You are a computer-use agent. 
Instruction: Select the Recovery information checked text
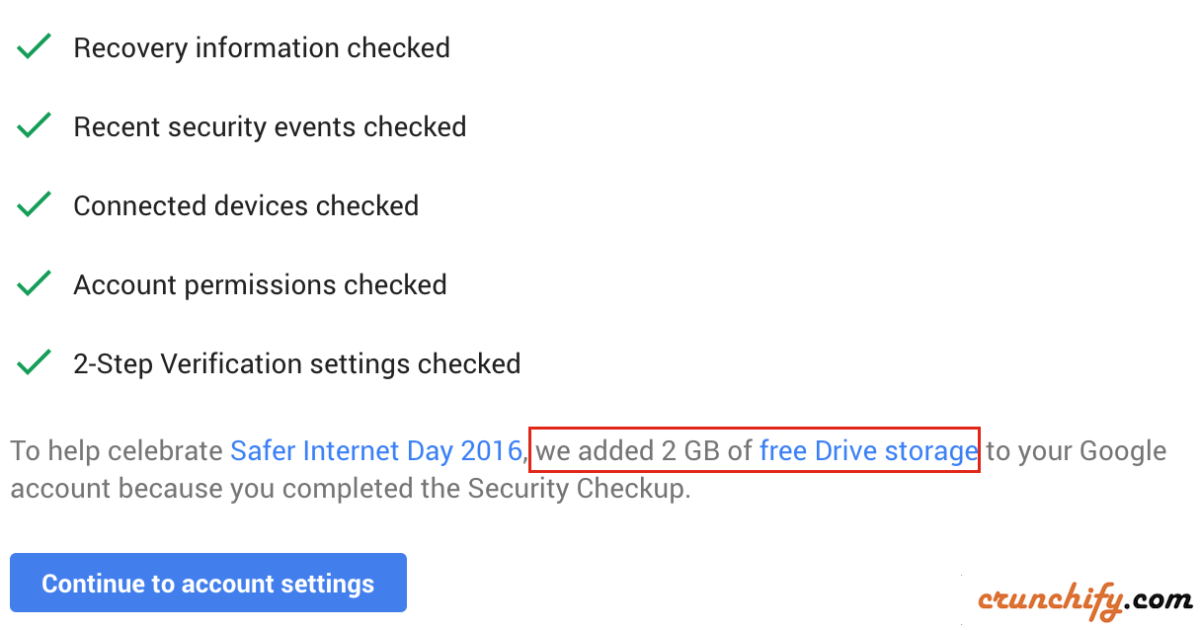[x=262, y=47]
